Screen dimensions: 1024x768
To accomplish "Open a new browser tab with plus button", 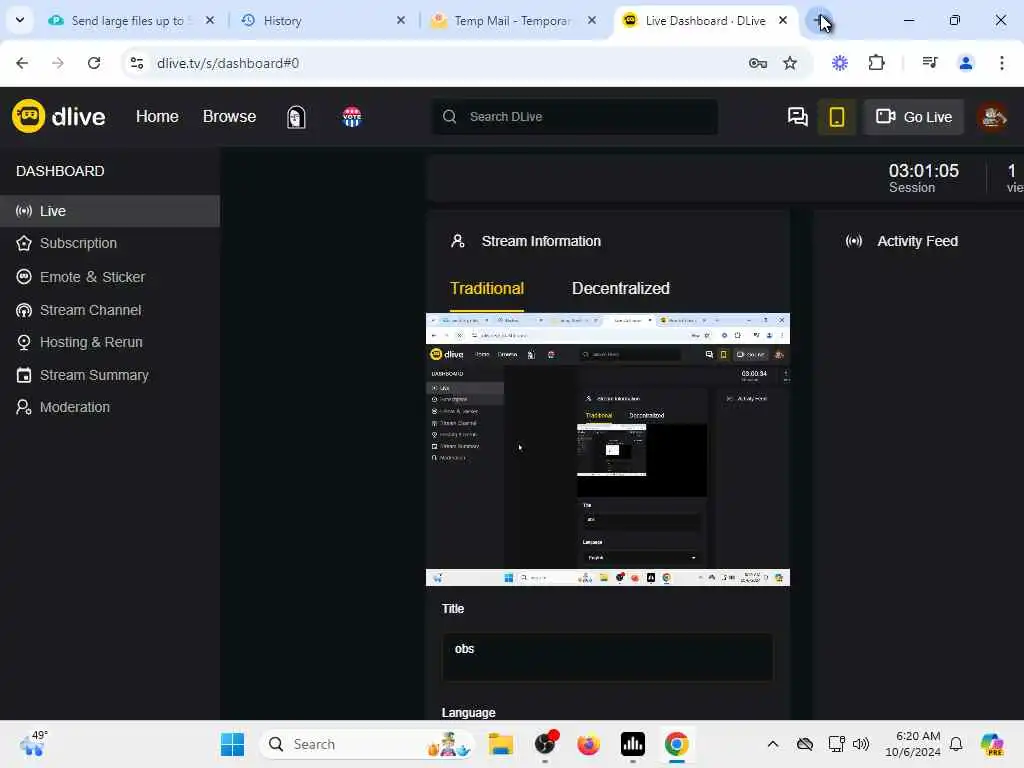I will coord(819,20).
